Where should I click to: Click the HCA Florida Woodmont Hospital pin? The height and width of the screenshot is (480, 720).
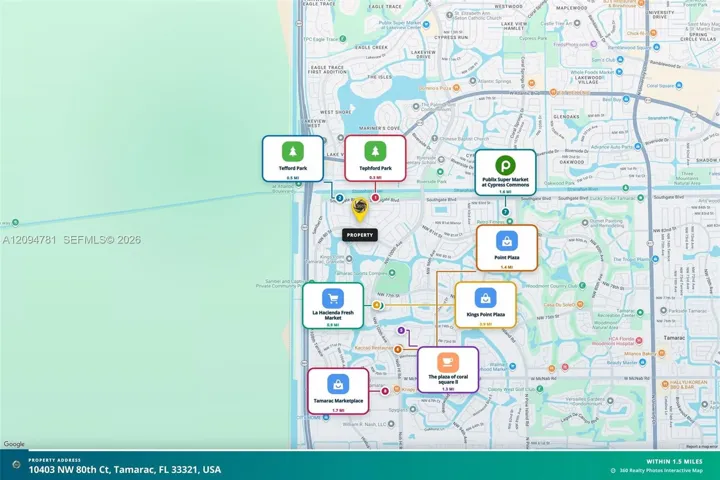(x=639, y=341)
